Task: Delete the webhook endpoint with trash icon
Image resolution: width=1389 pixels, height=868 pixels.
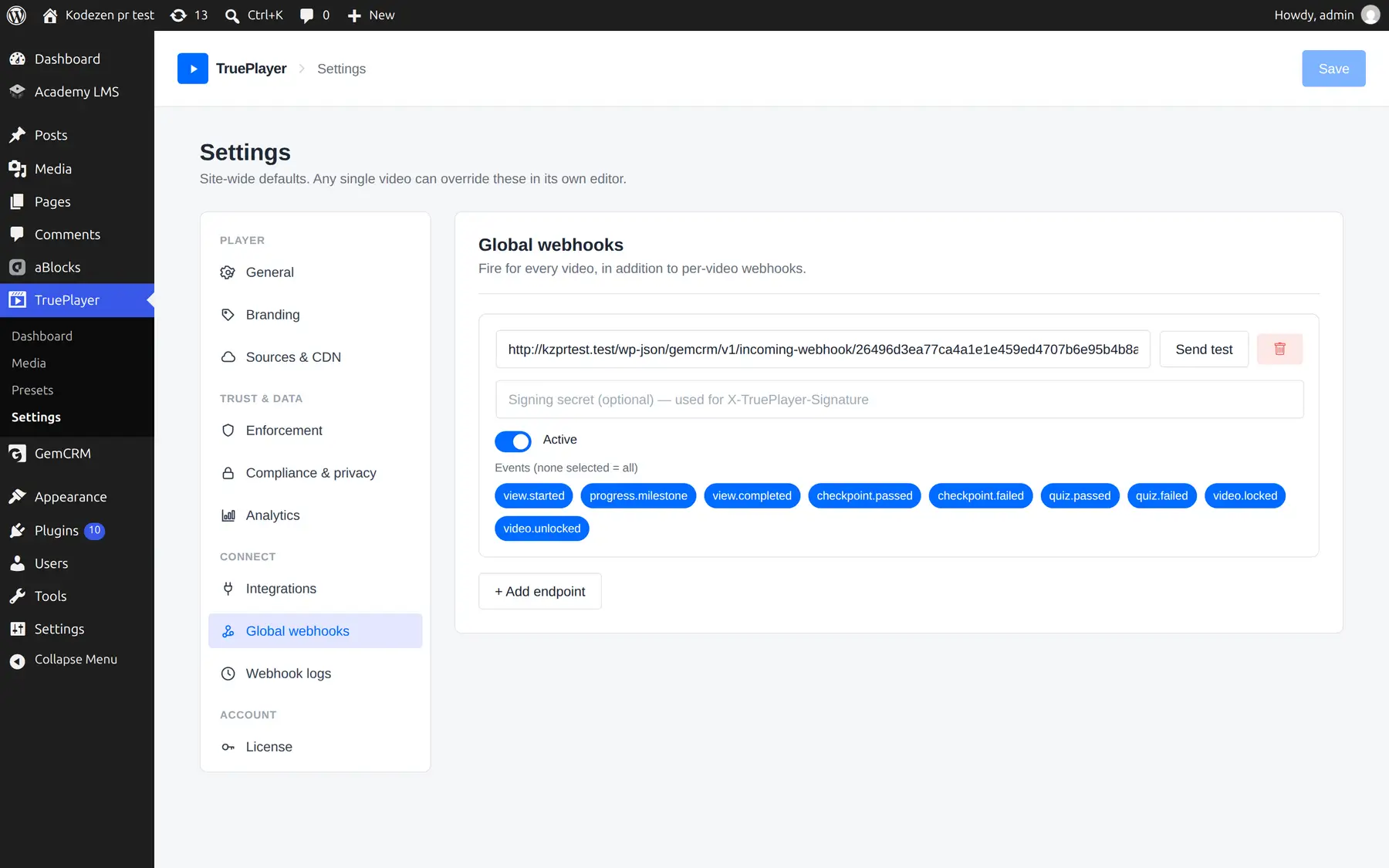Action: 1279,350
